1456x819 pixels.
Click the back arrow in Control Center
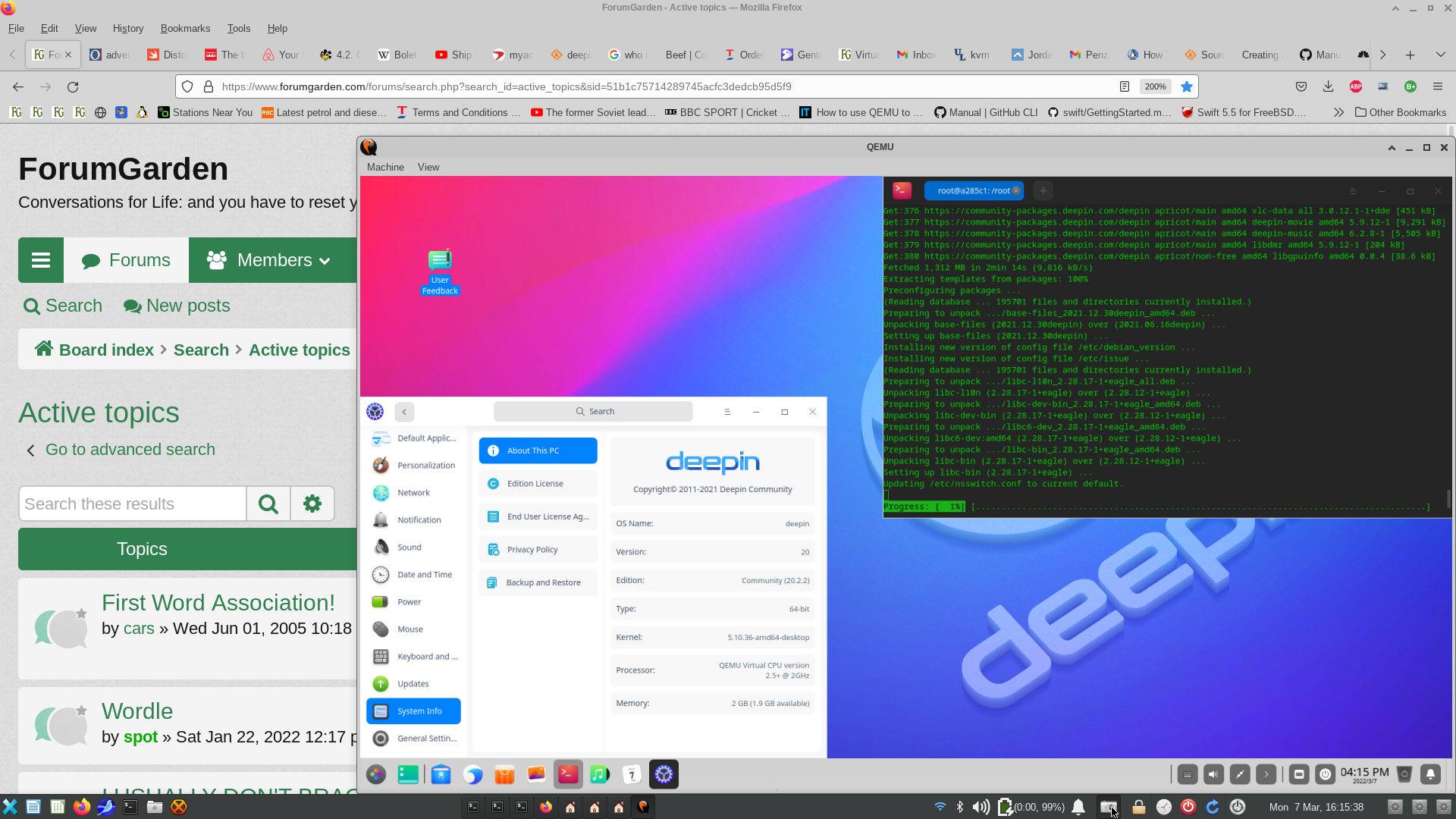tap(404, 412)
